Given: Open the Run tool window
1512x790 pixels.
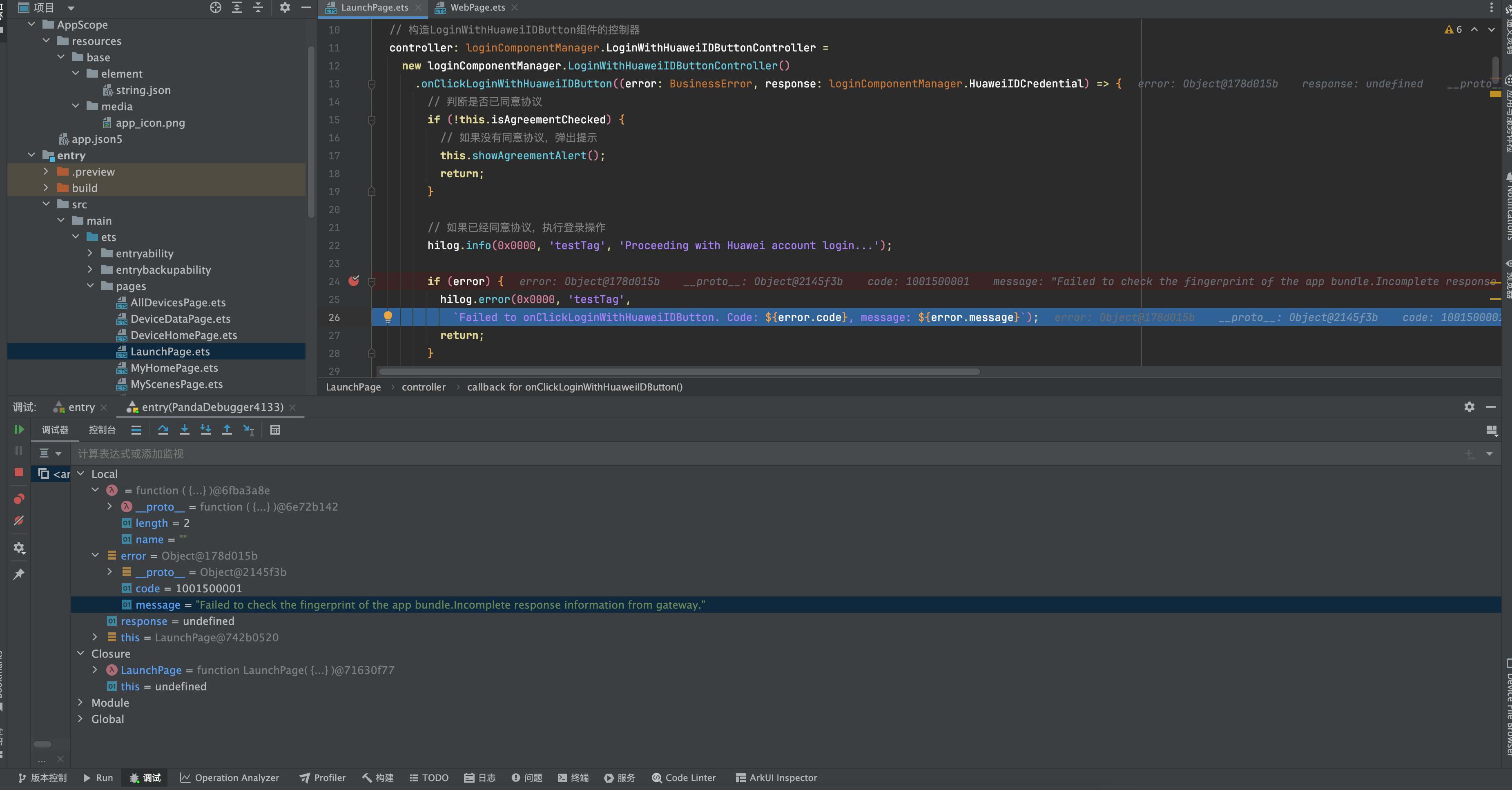Looking at the screenshot, I should click(x=98, y=778).
